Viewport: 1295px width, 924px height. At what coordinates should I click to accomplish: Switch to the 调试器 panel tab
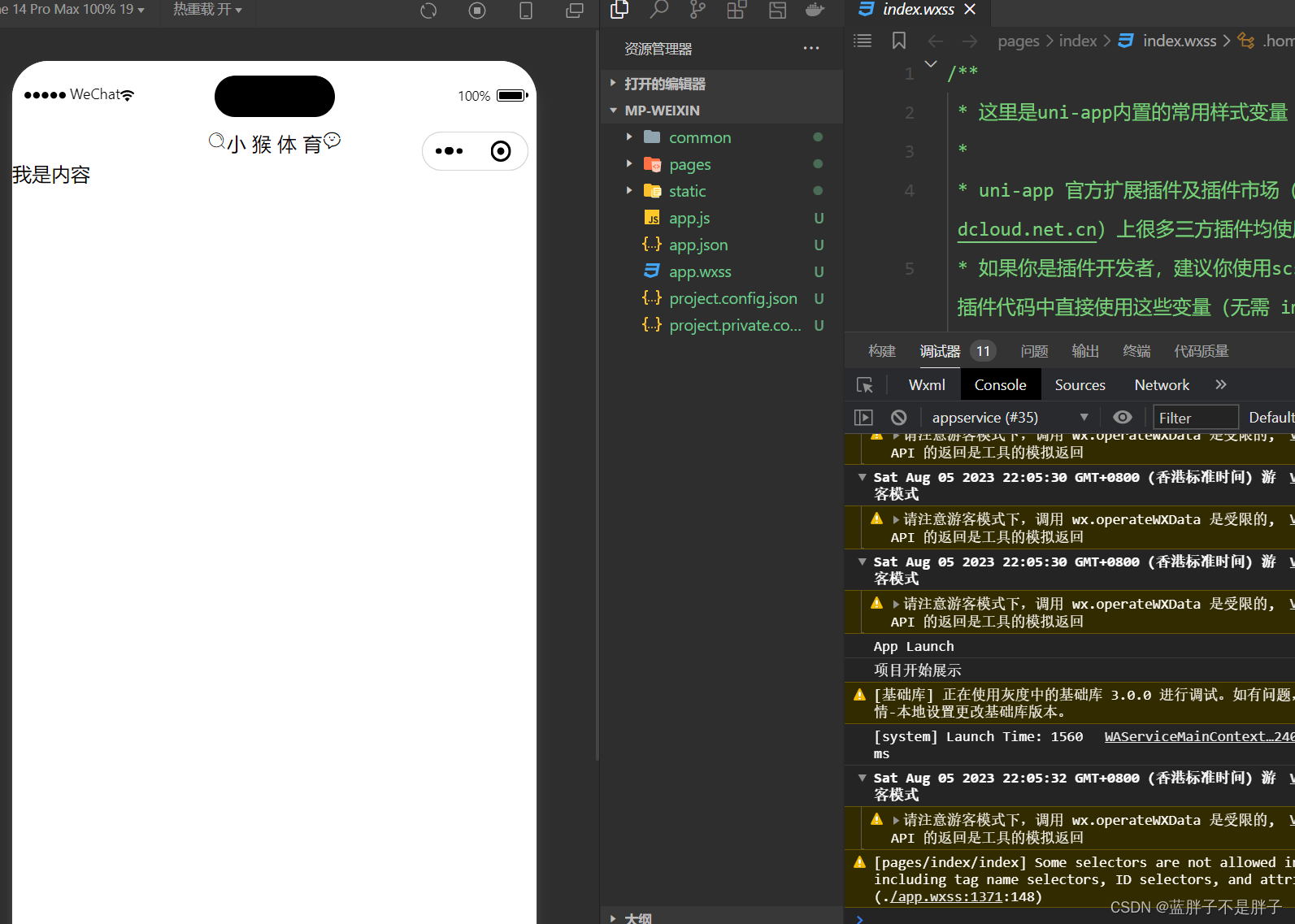pos(941,351)
